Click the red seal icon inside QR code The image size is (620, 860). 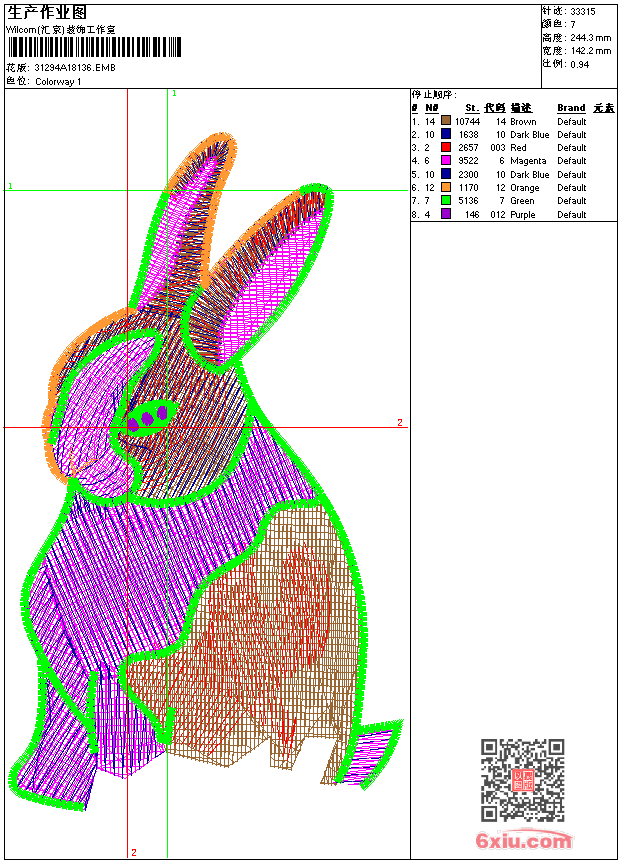point(523,780)
